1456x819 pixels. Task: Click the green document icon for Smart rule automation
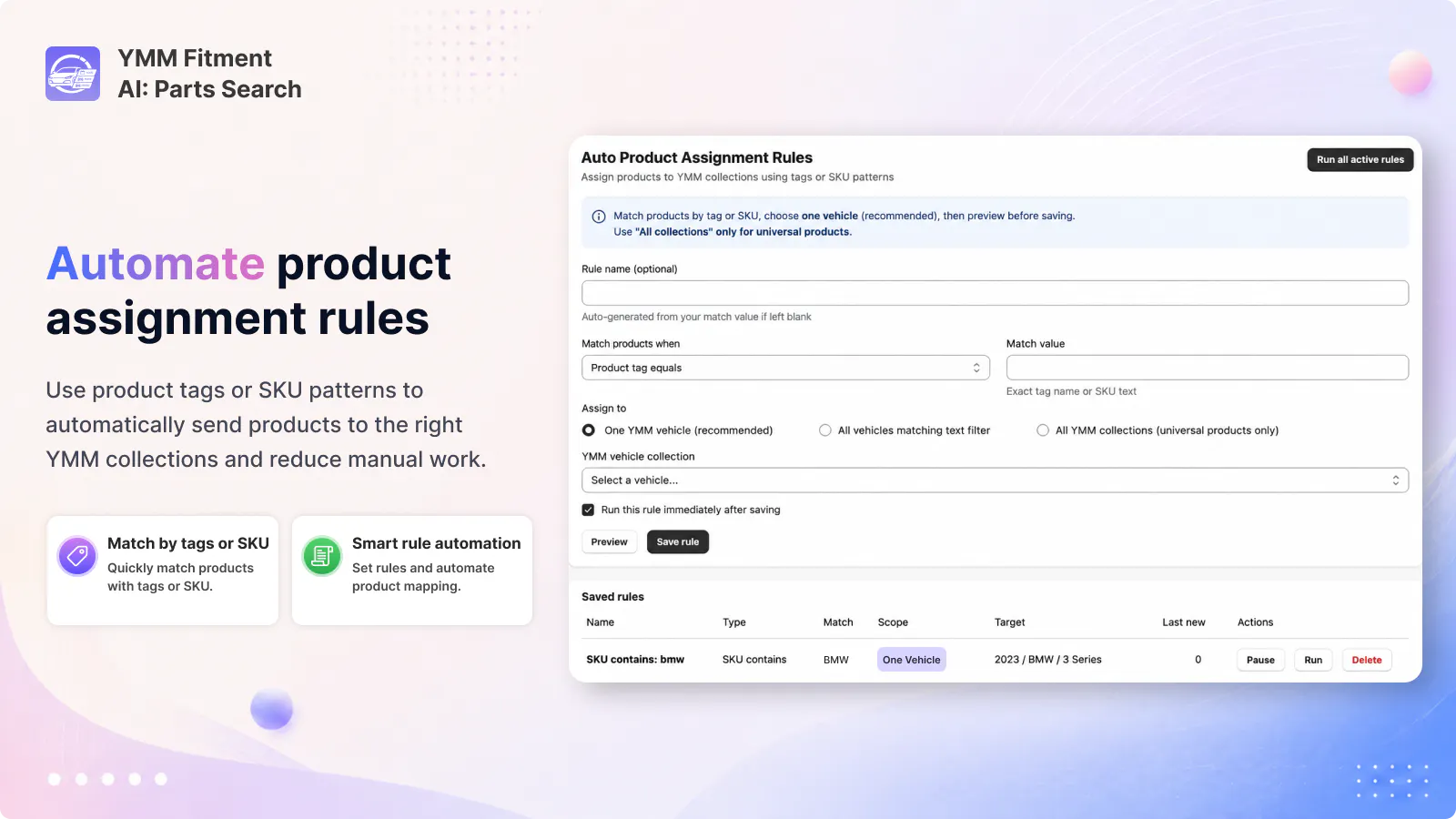coord(322,555)
